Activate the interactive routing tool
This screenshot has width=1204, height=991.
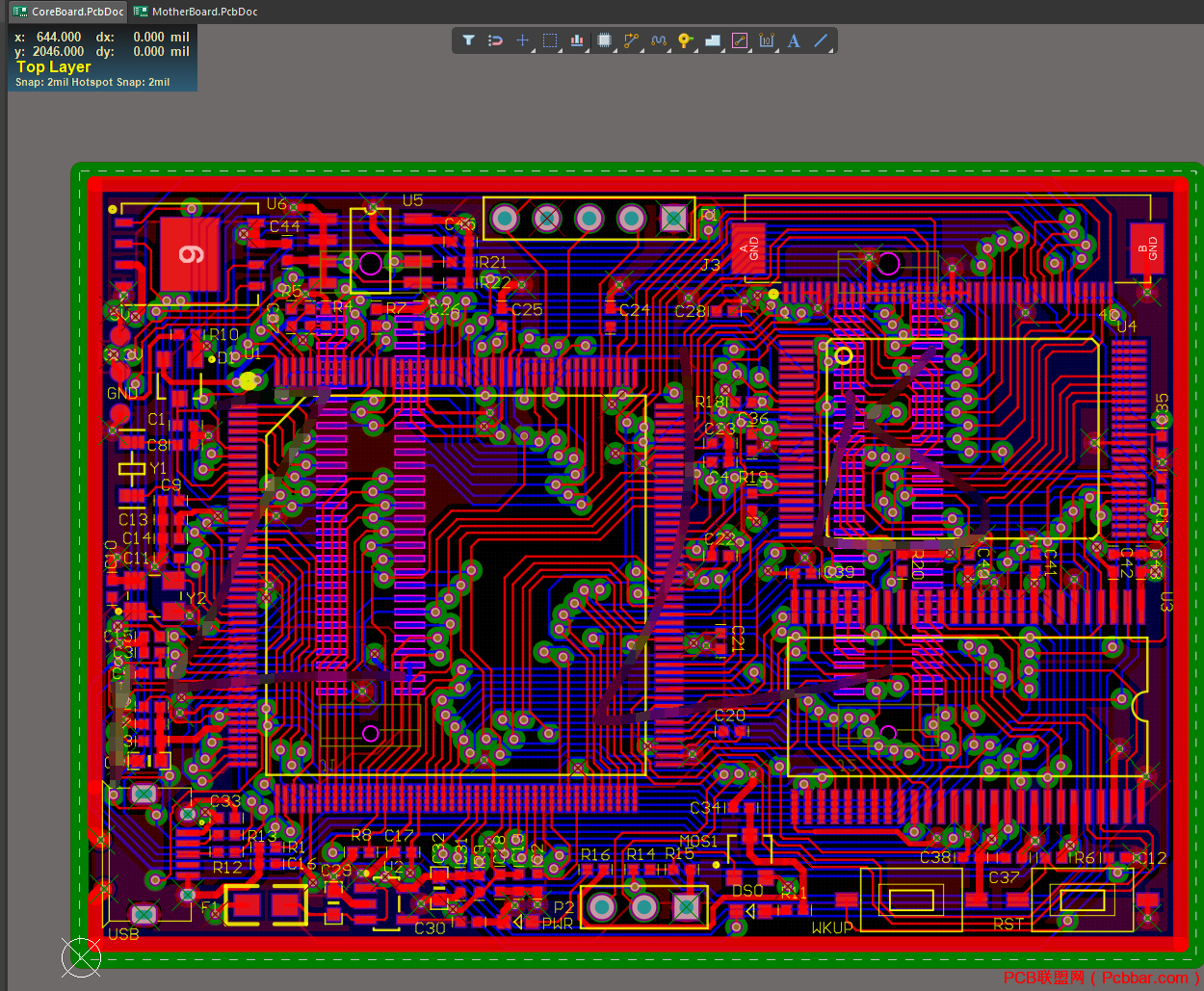631,40
